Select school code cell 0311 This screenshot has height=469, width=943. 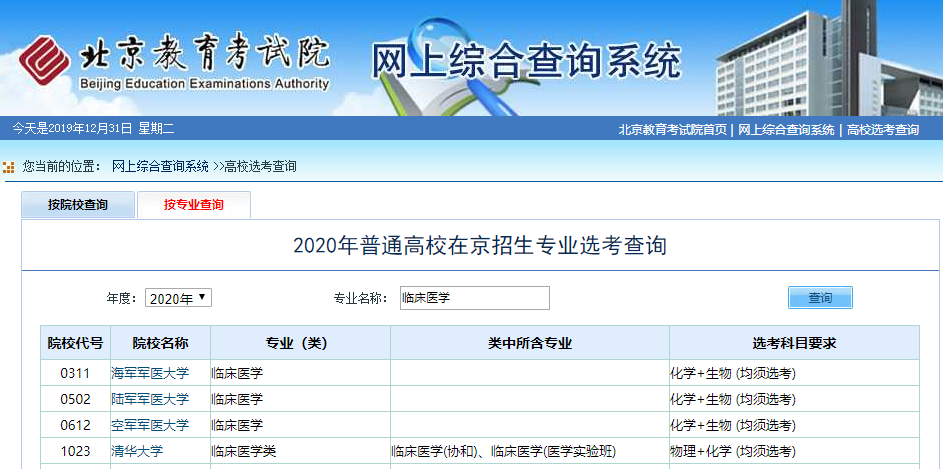[x=75, y=373]
